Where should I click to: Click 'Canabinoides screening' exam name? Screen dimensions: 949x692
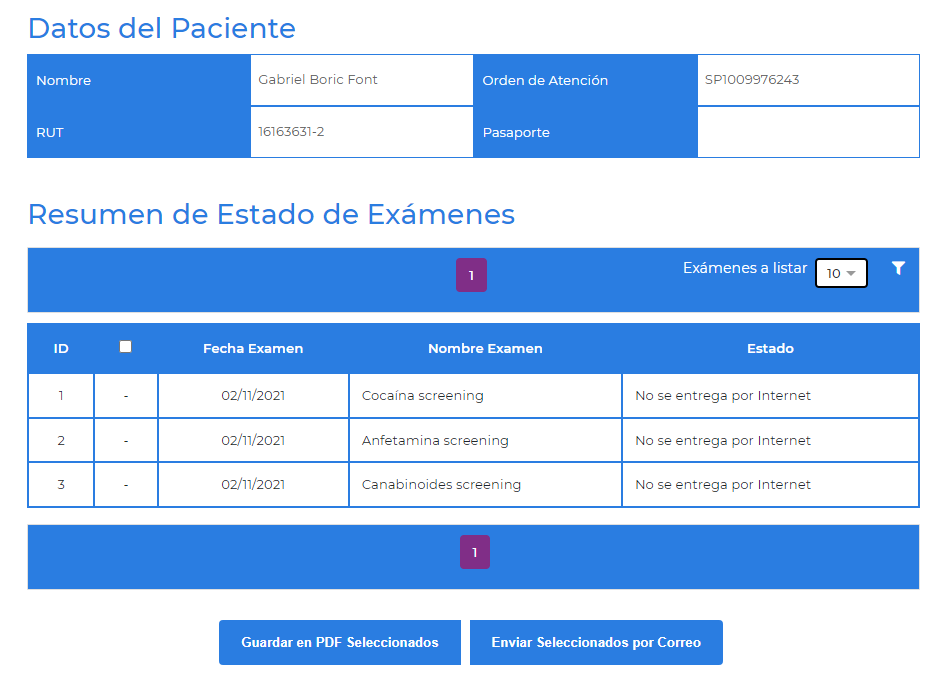[441, 484]
